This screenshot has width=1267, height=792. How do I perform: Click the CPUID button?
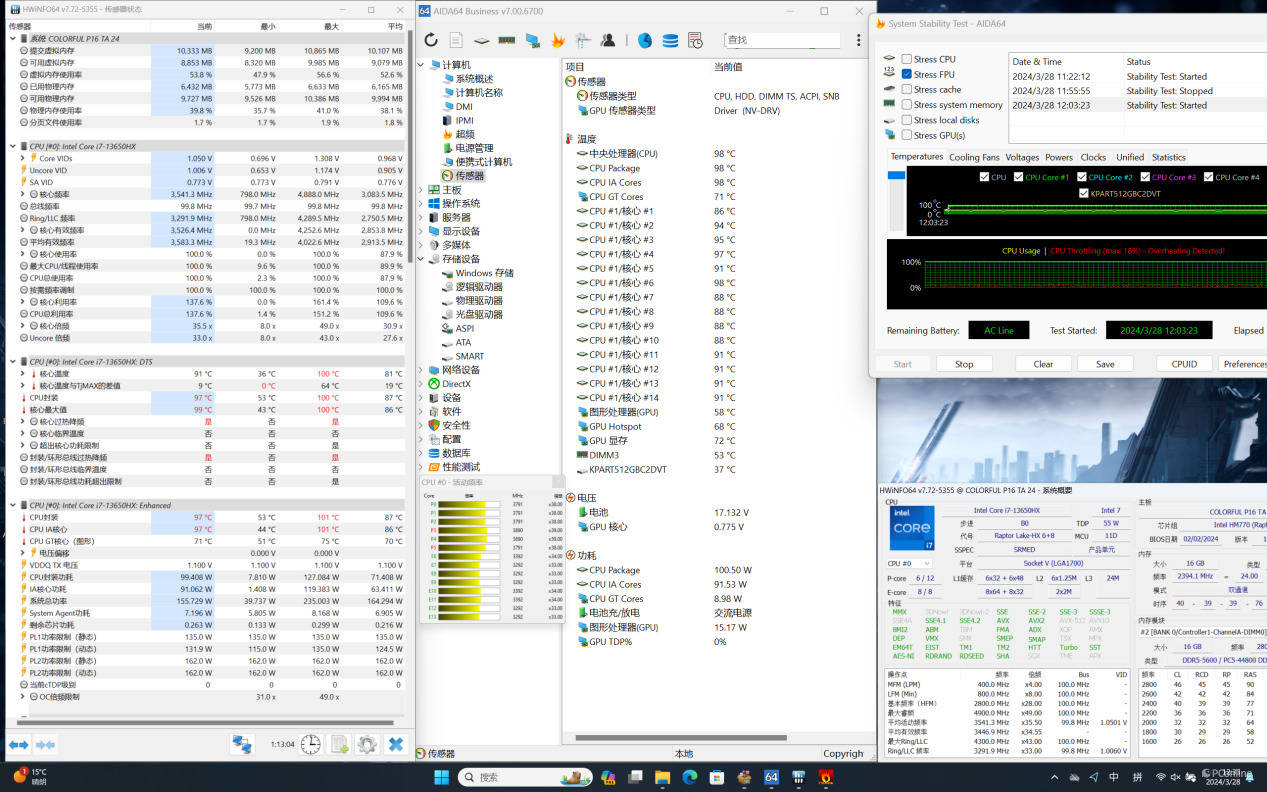1184,364
